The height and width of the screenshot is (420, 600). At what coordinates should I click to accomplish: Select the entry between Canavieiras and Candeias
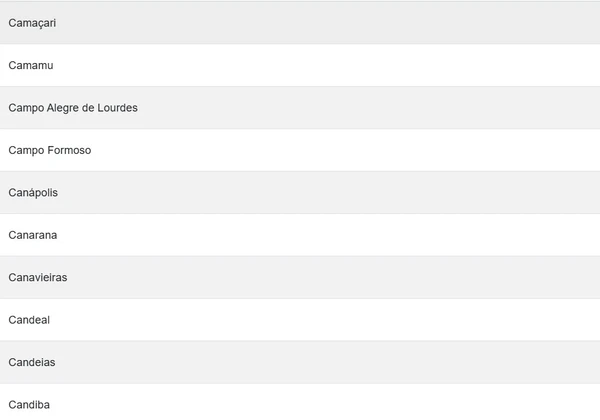pyautogui.click(x=29, y=320)
